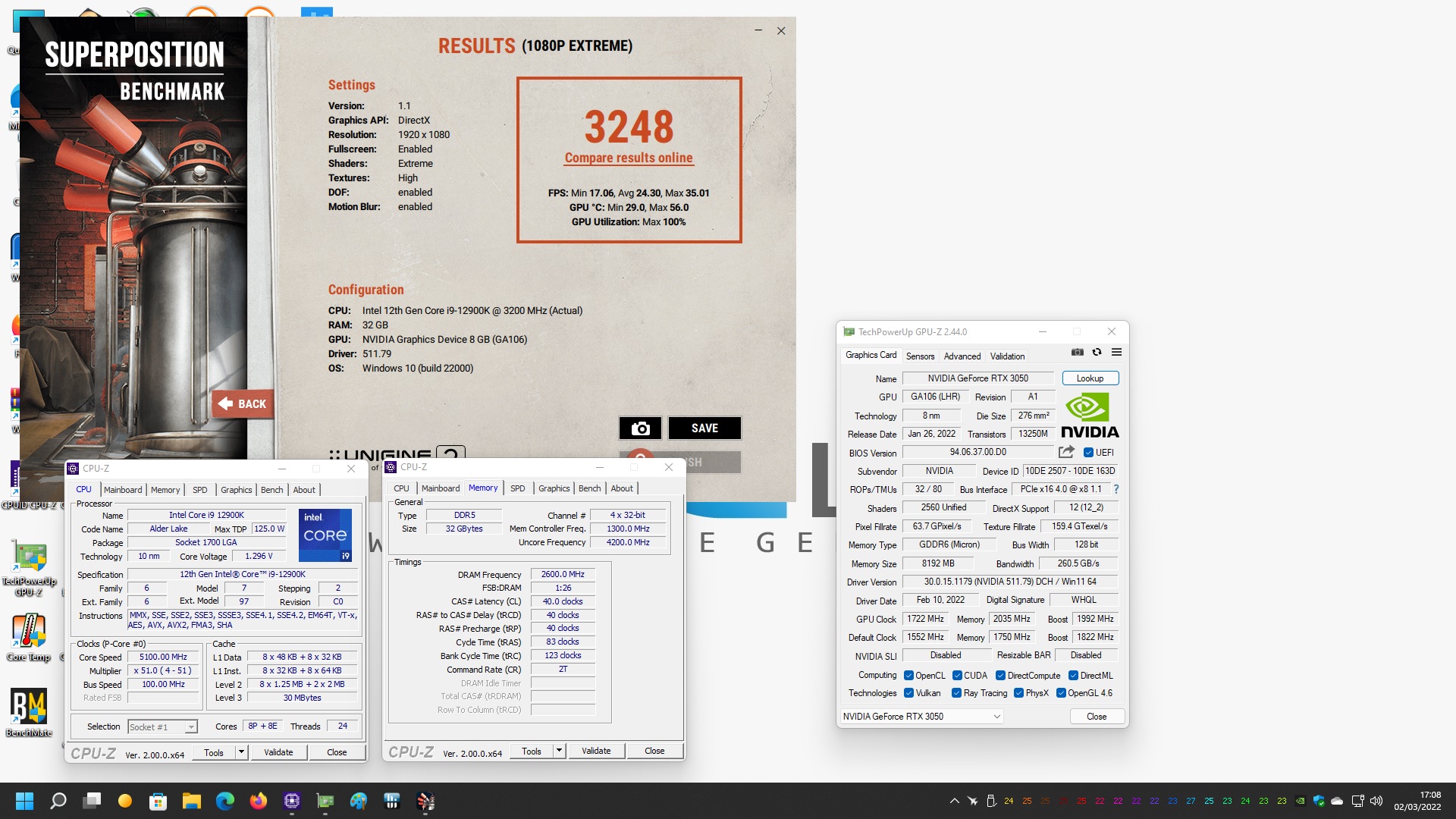Open Graphics tab in the right CPU-Z window
Image resolution: width=1456 pixels, height=819 pixels.
point(554,488)
